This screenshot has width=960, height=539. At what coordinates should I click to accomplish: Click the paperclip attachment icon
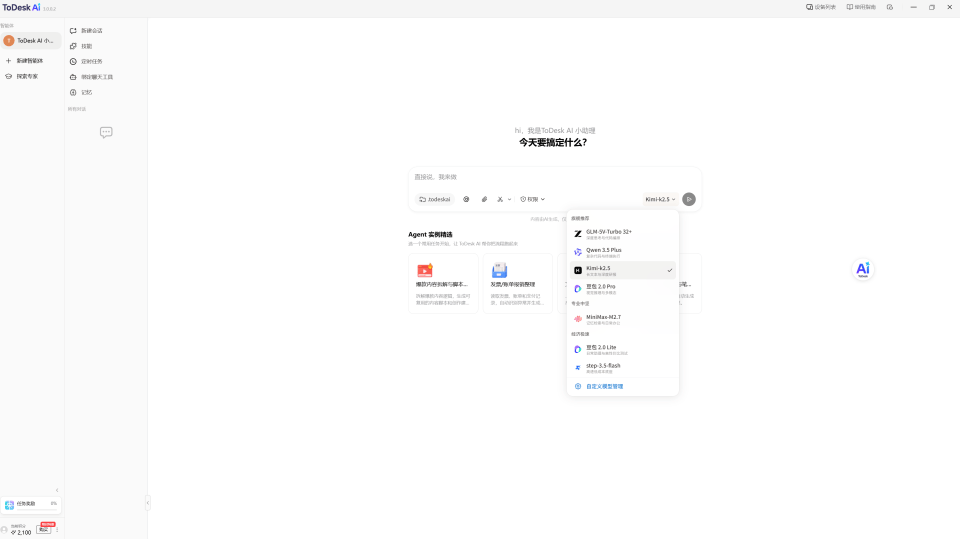click(x=484, y=199)
